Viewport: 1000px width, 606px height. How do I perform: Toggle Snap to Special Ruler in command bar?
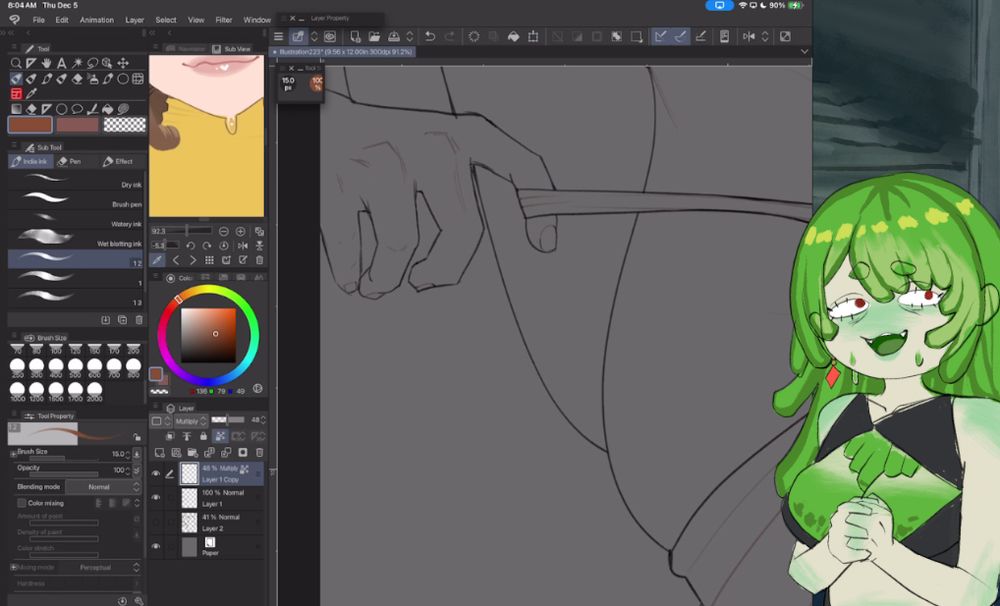680,36
